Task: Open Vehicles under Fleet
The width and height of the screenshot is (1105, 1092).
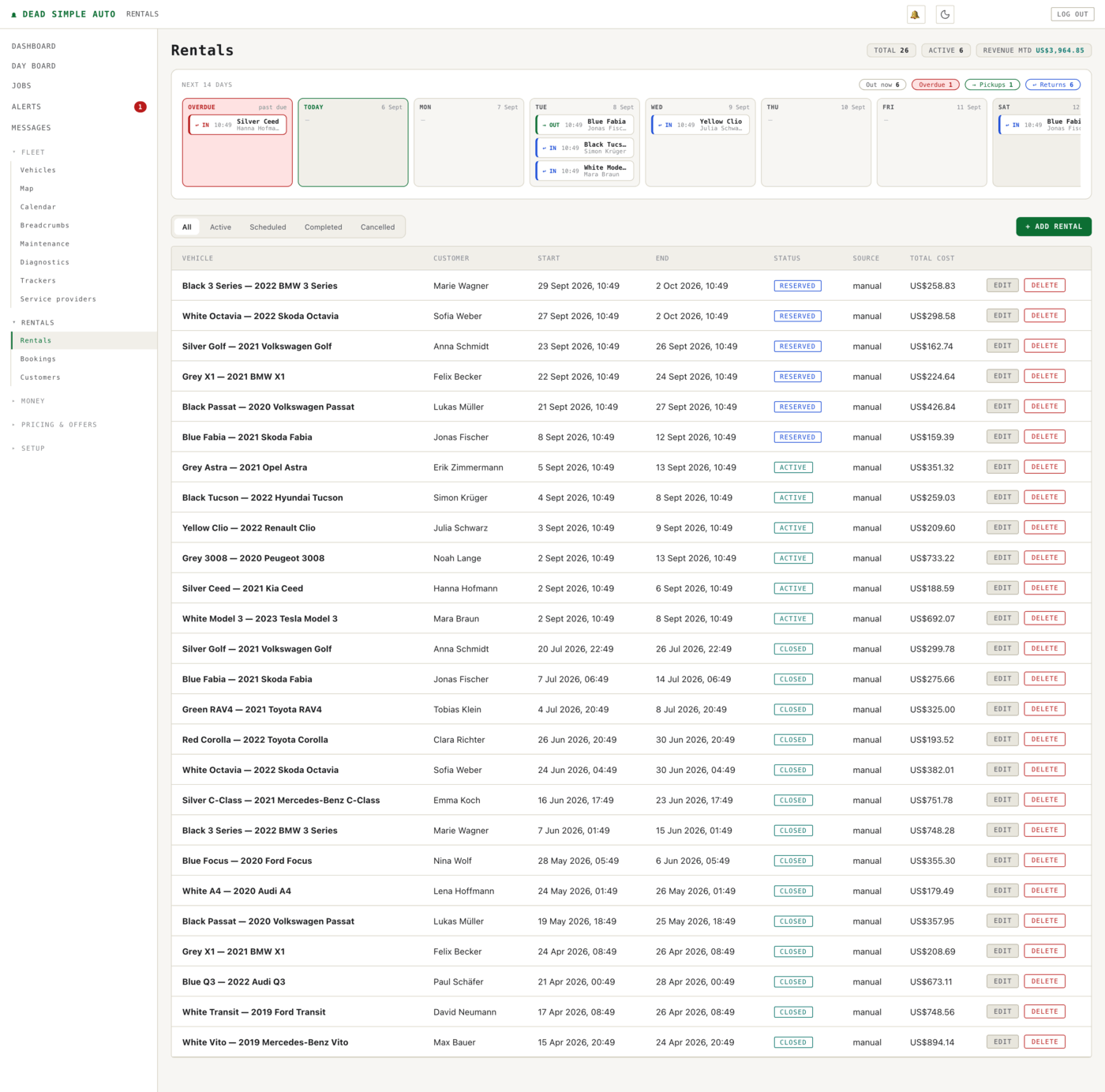Action: coord(38,171)
